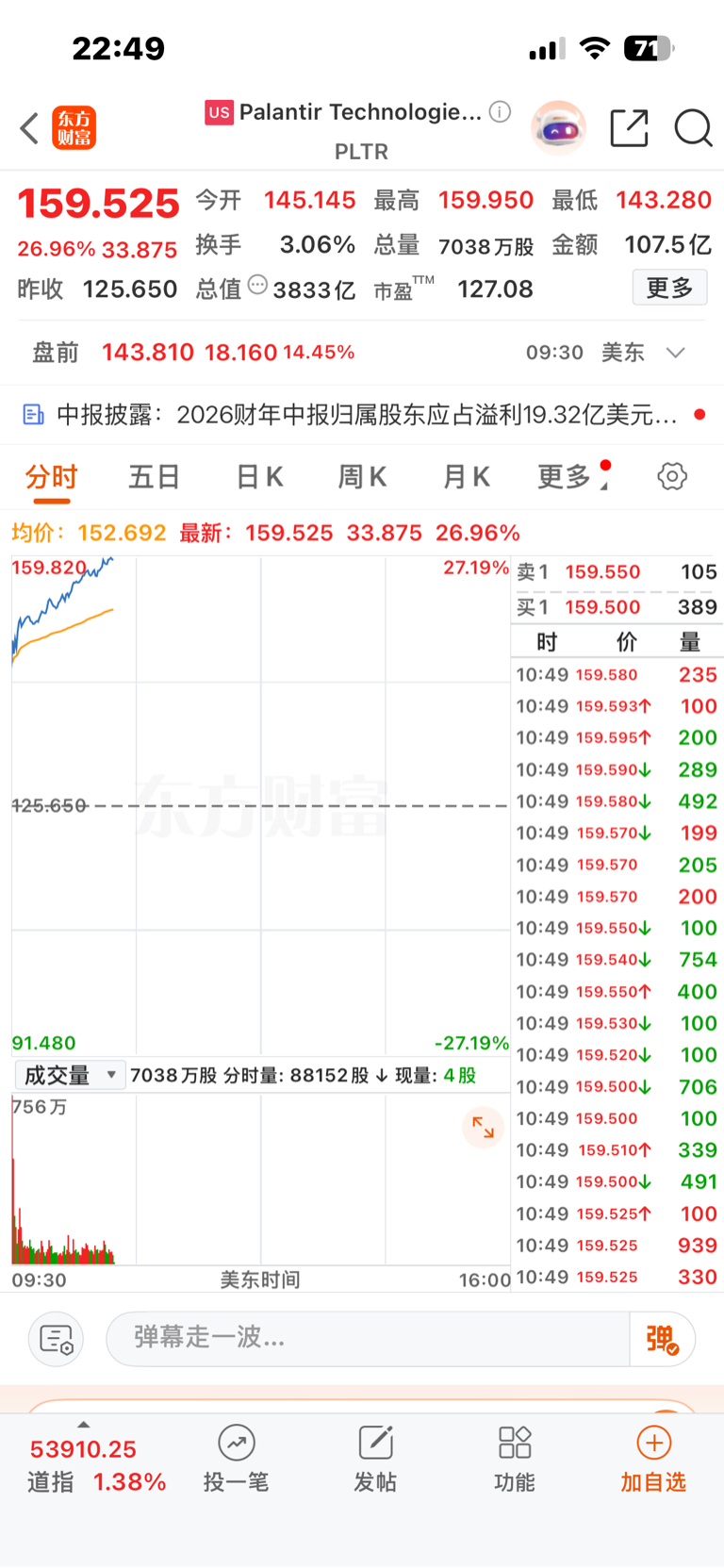Switch to the 五日 tab
The image size is (724, 1568).
155,476
